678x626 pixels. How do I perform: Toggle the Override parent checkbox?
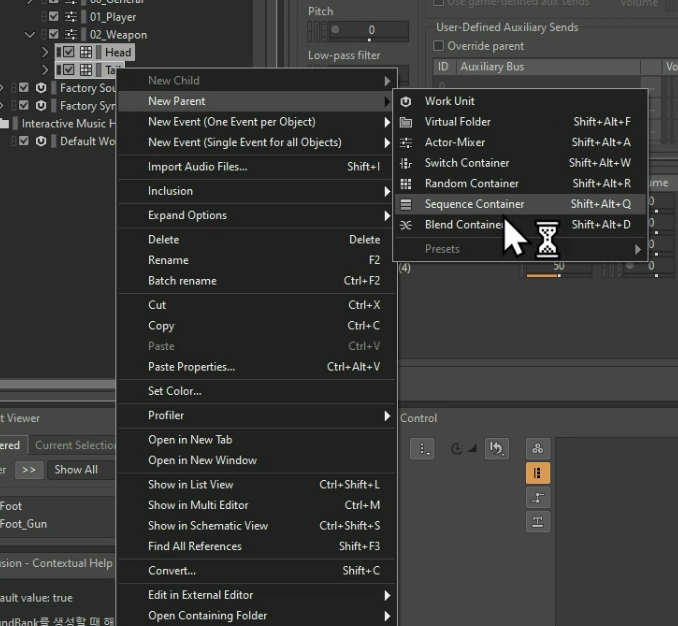tap(438, 46)
